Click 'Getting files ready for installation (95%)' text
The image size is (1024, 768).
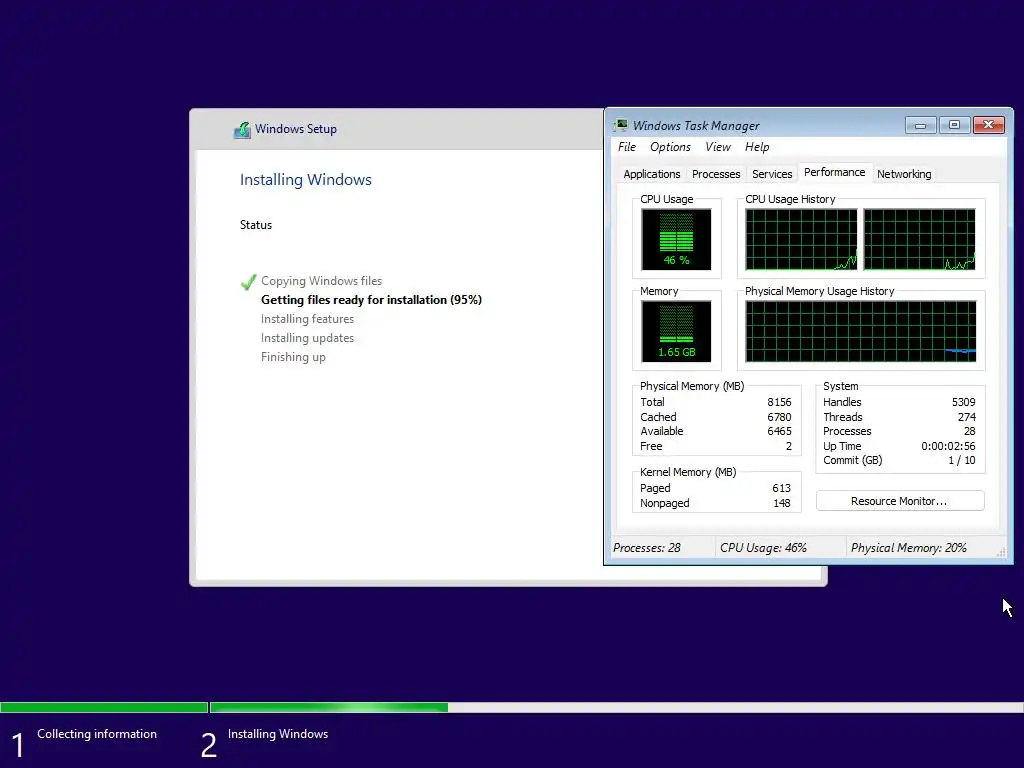371,300
